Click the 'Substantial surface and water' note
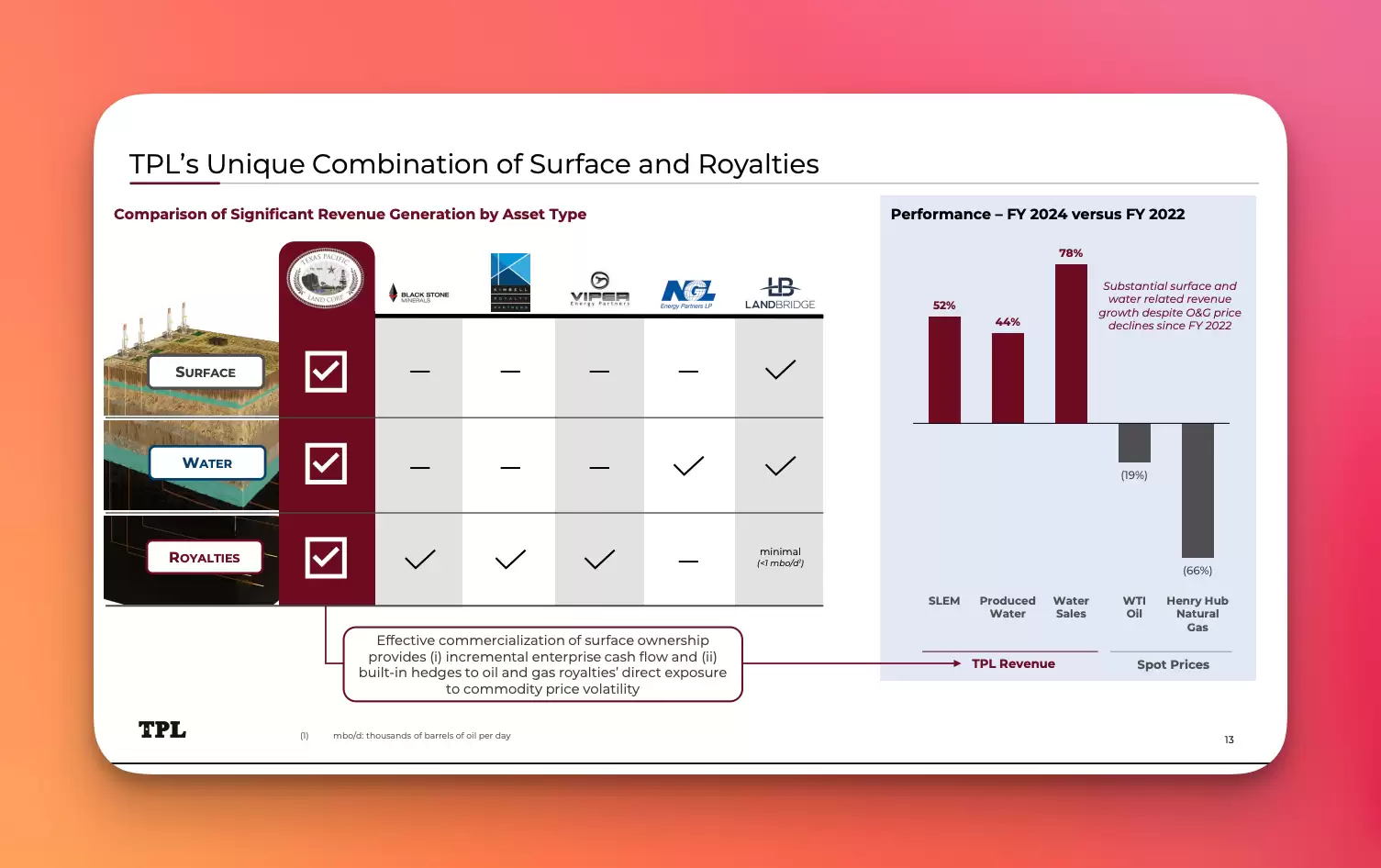The height and width of the screenshot is (868, 1381). [x=1170, y=306]
